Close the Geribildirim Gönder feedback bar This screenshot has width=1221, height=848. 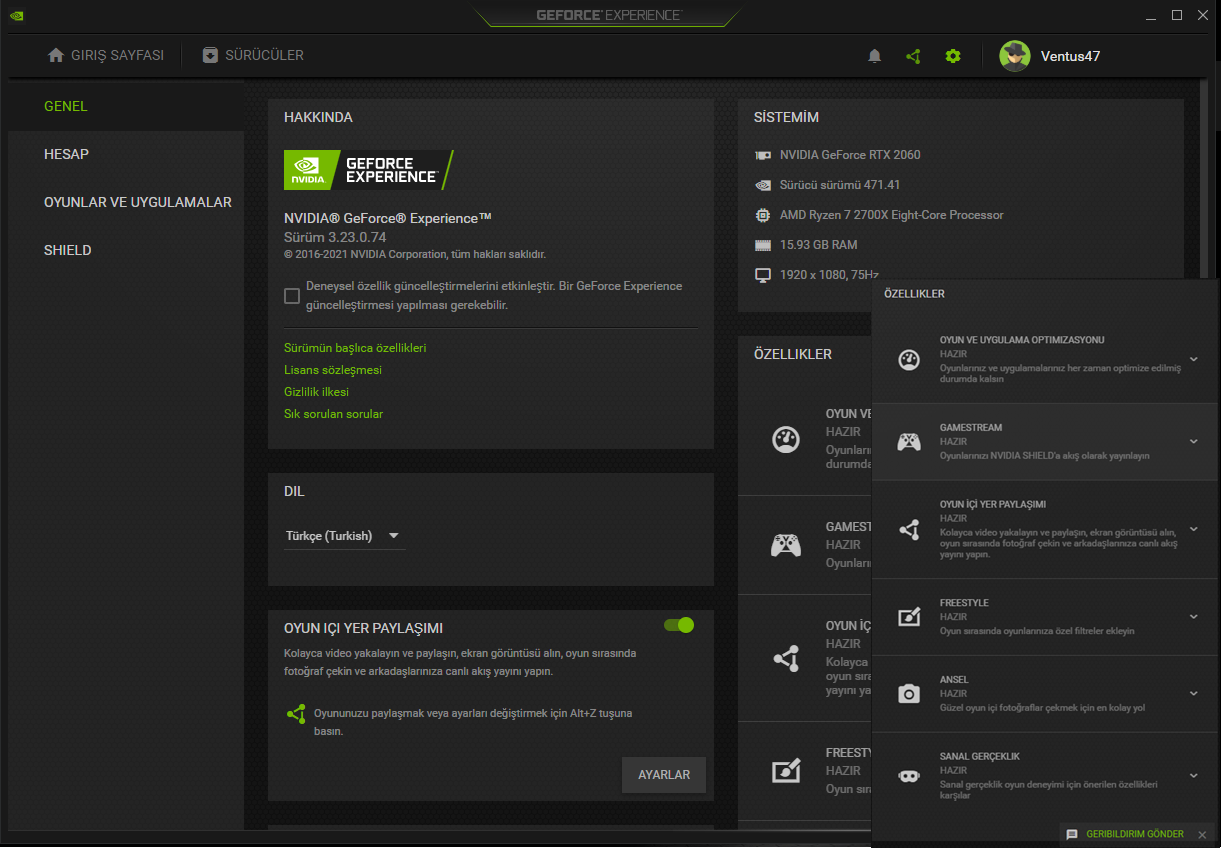point(1202,835)
